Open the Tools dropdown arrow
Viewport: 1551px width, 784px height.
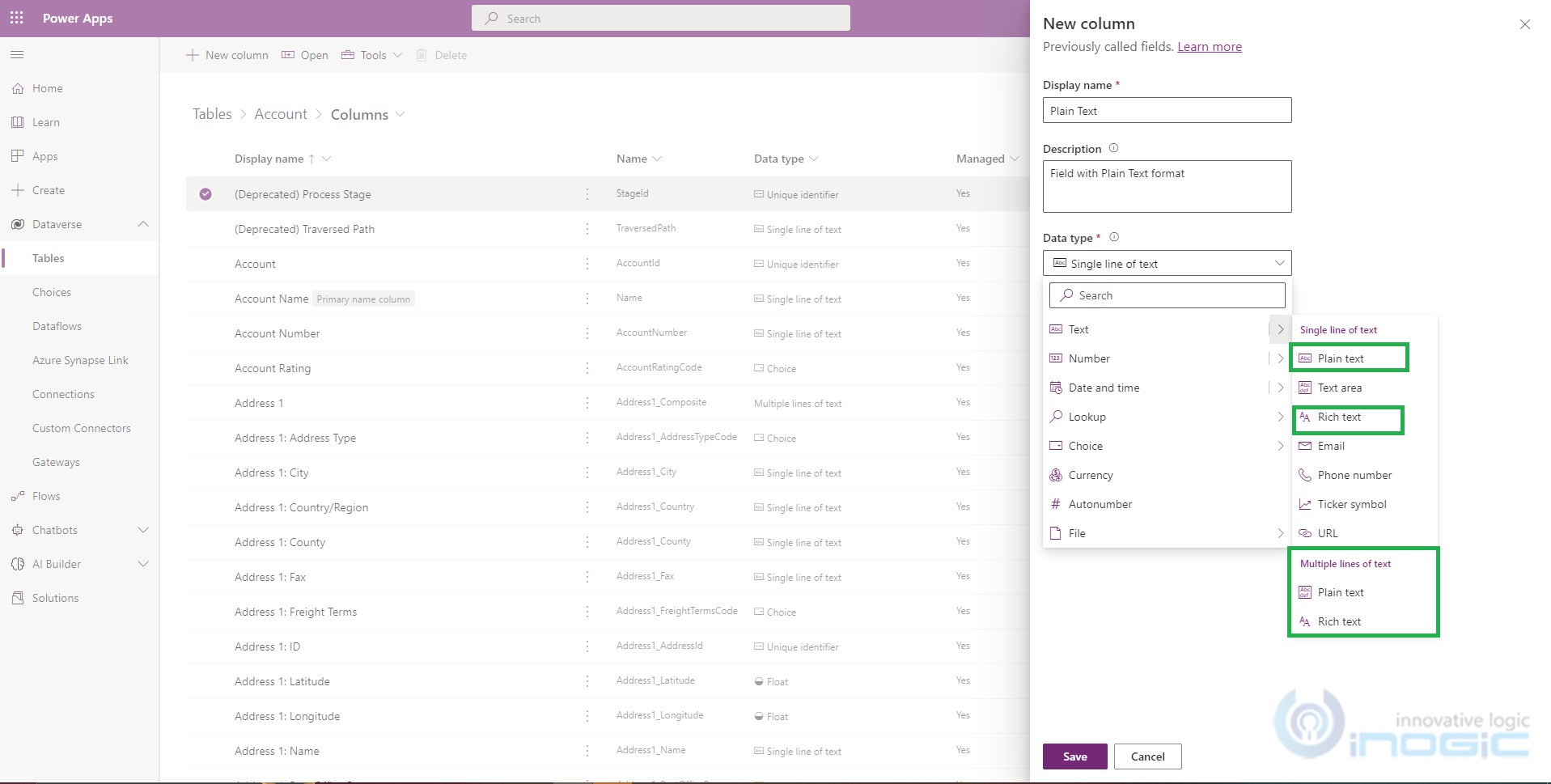(x=397, y=55)
